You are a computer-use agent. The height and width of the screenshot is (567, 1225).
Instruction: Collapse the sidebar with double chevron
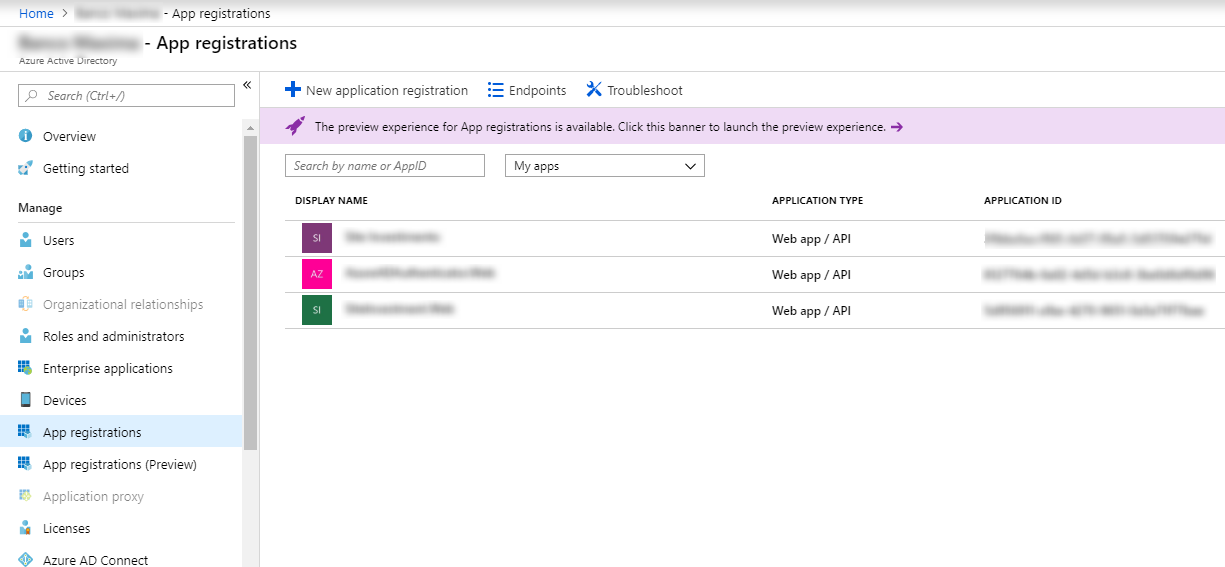click(x=247, y=85)
